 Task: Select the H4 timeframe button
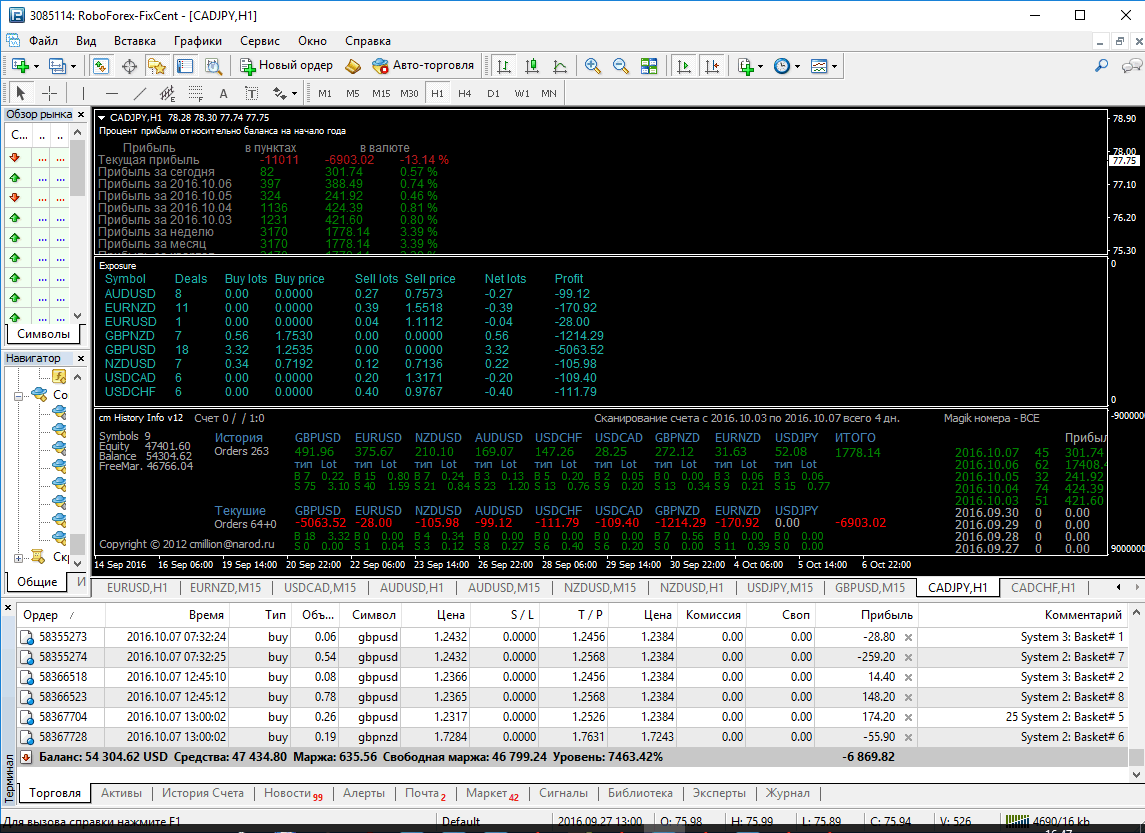coord(465,93)
